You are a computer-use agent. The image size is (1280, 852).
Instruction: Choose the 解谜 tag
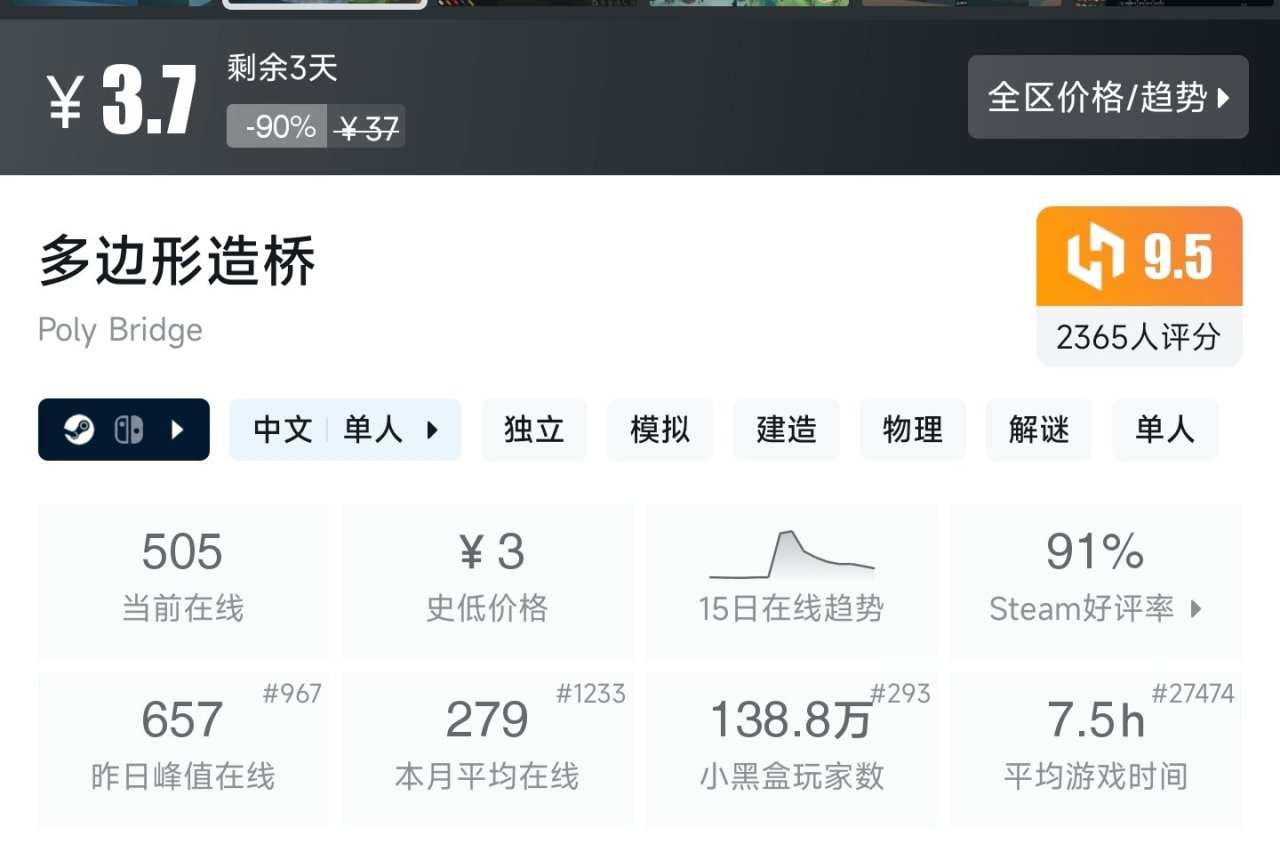coord(1038,430)
